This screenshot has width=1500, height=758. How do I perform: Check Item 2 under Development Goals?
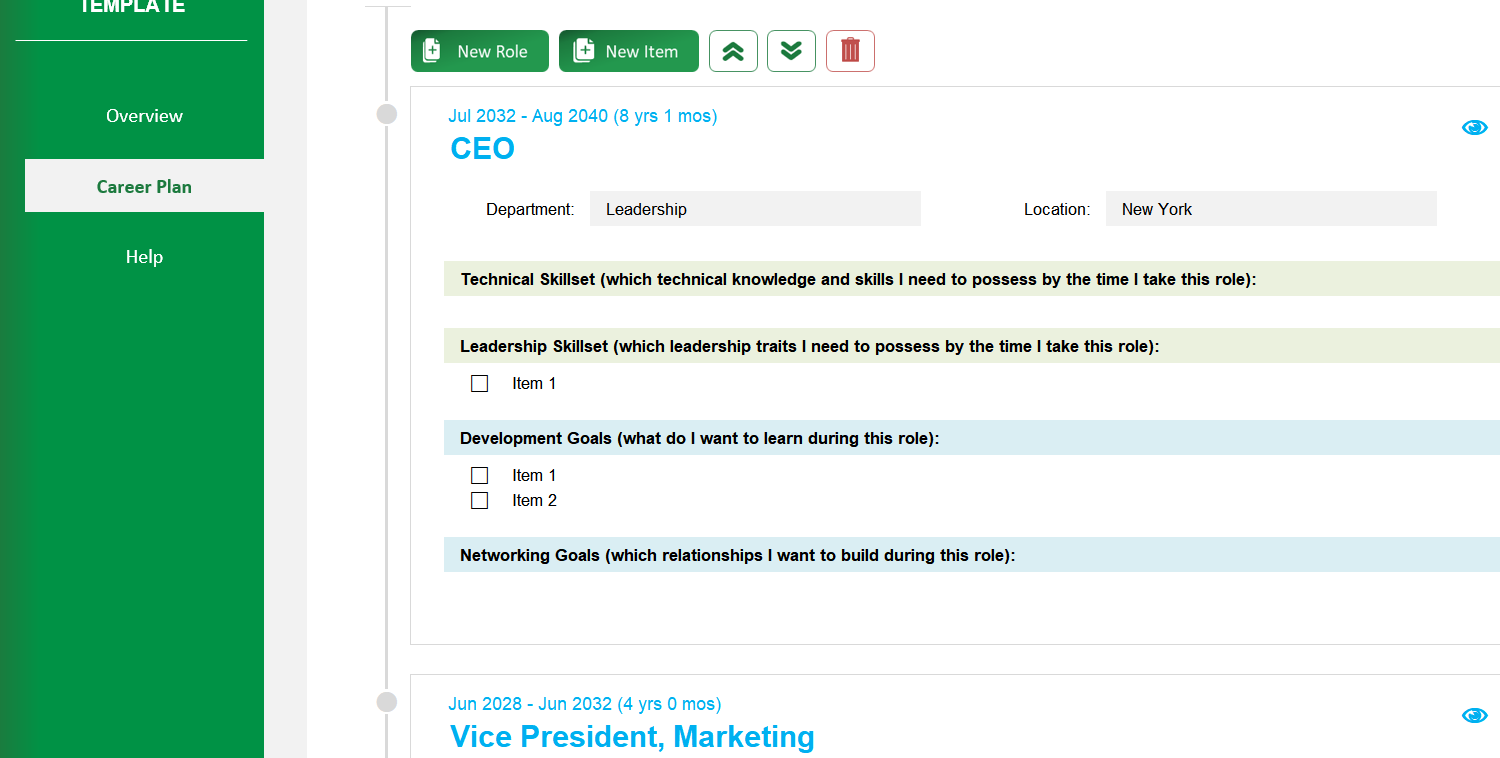(480, 501)
